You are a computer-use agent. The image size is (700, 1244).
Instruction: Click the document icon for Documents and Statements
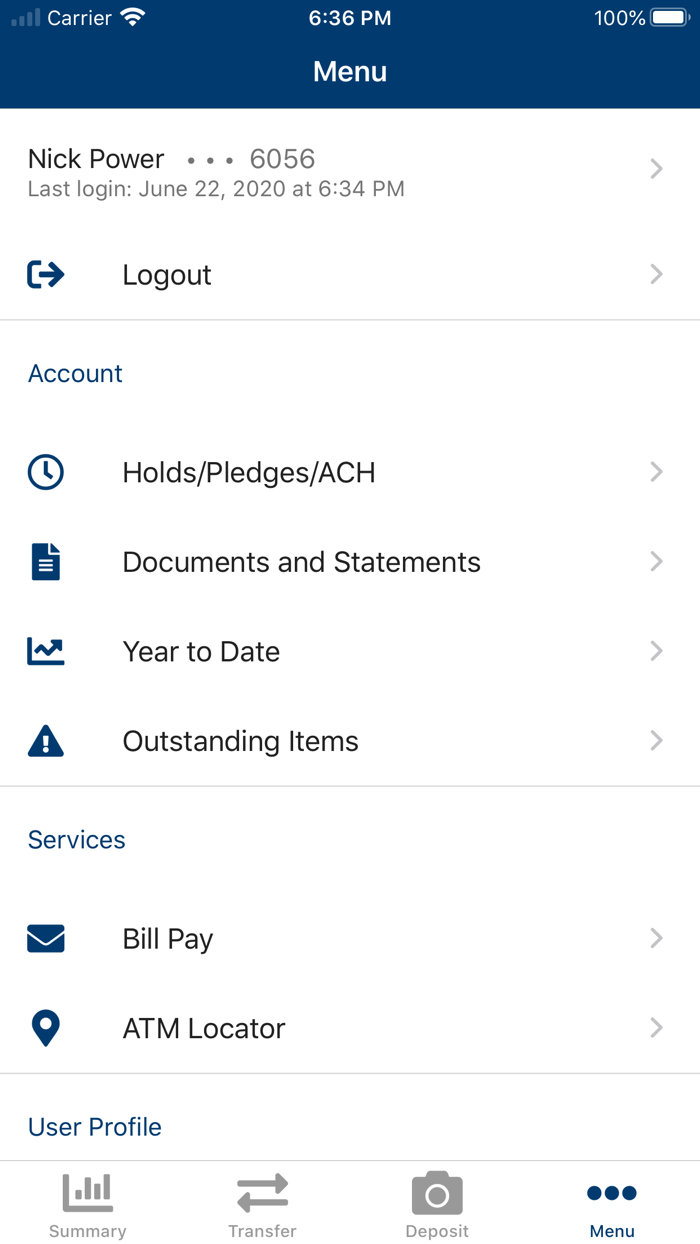tap(45, 561)
